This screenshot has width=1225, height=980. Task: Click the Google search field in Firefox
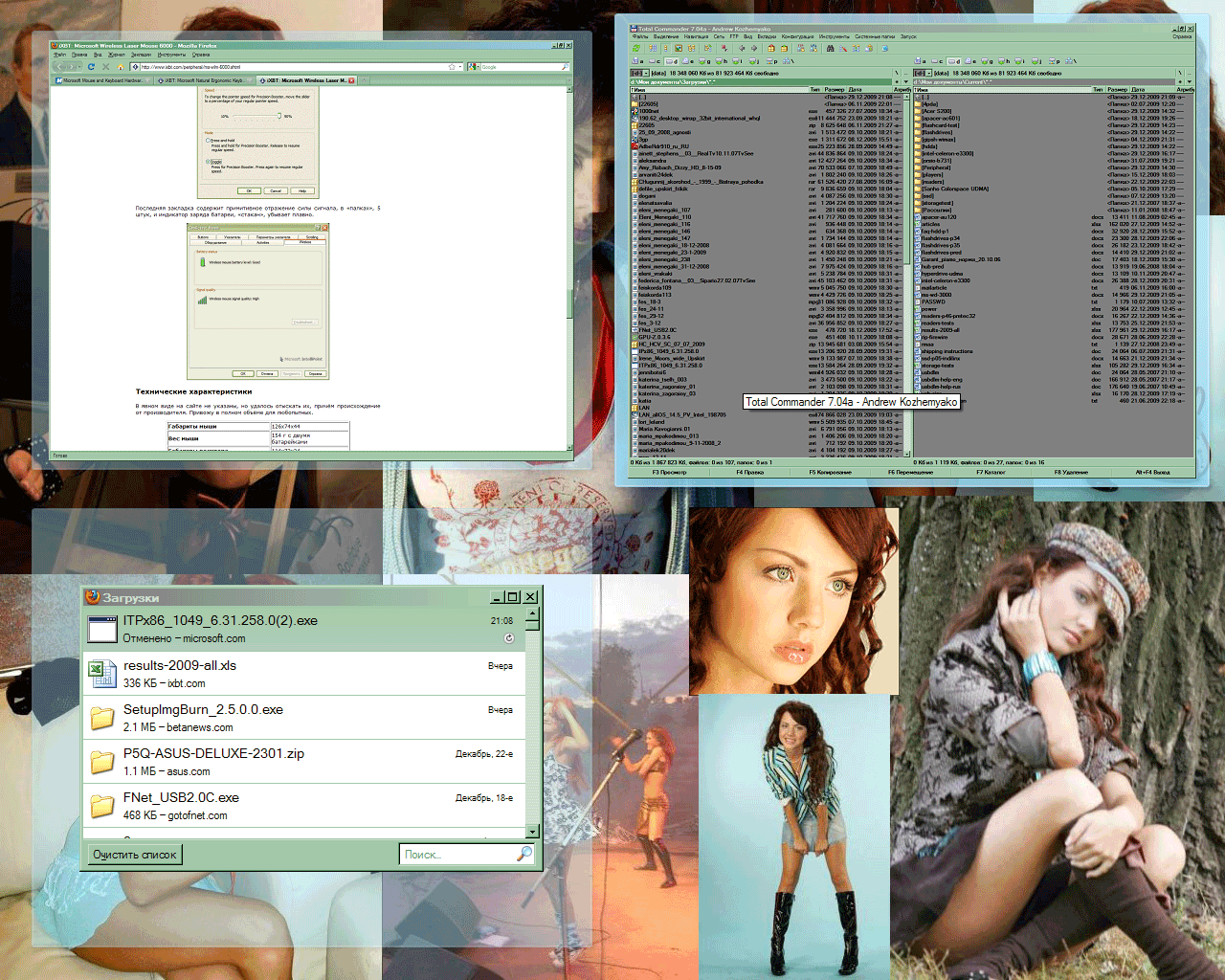pos(520,67)
